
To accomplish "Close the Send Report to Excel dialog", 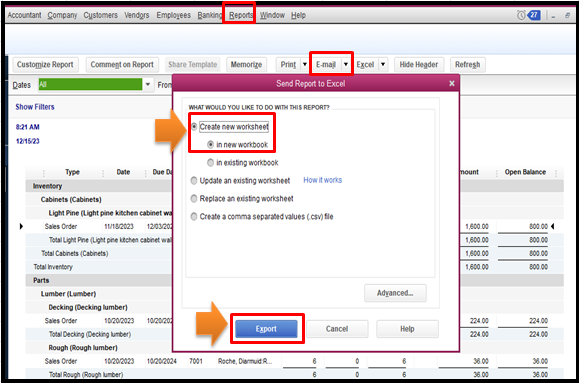I will pos(452,83).
